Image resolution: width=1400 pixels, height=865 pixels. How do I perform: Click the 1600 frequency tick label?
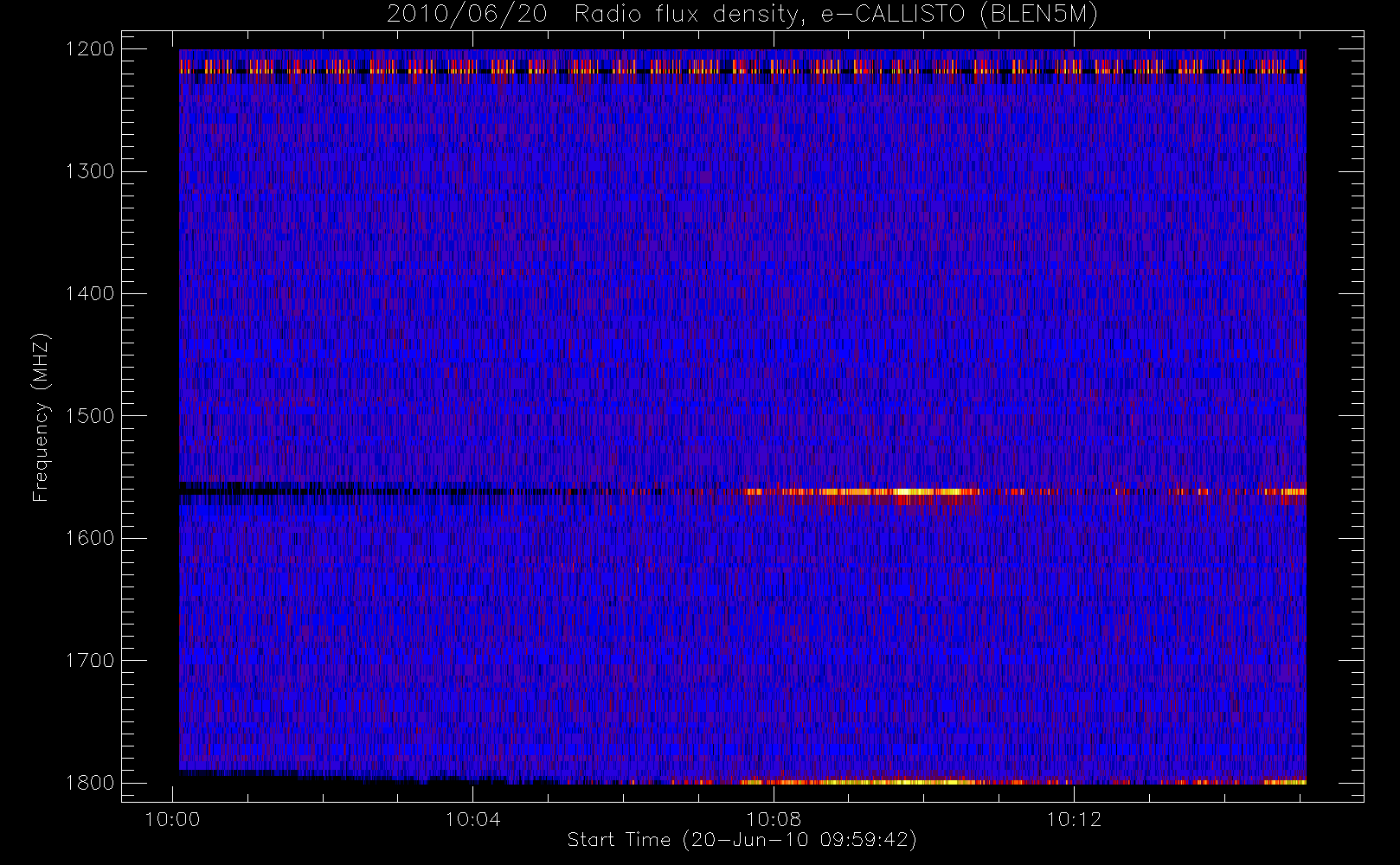click(90, 538)
